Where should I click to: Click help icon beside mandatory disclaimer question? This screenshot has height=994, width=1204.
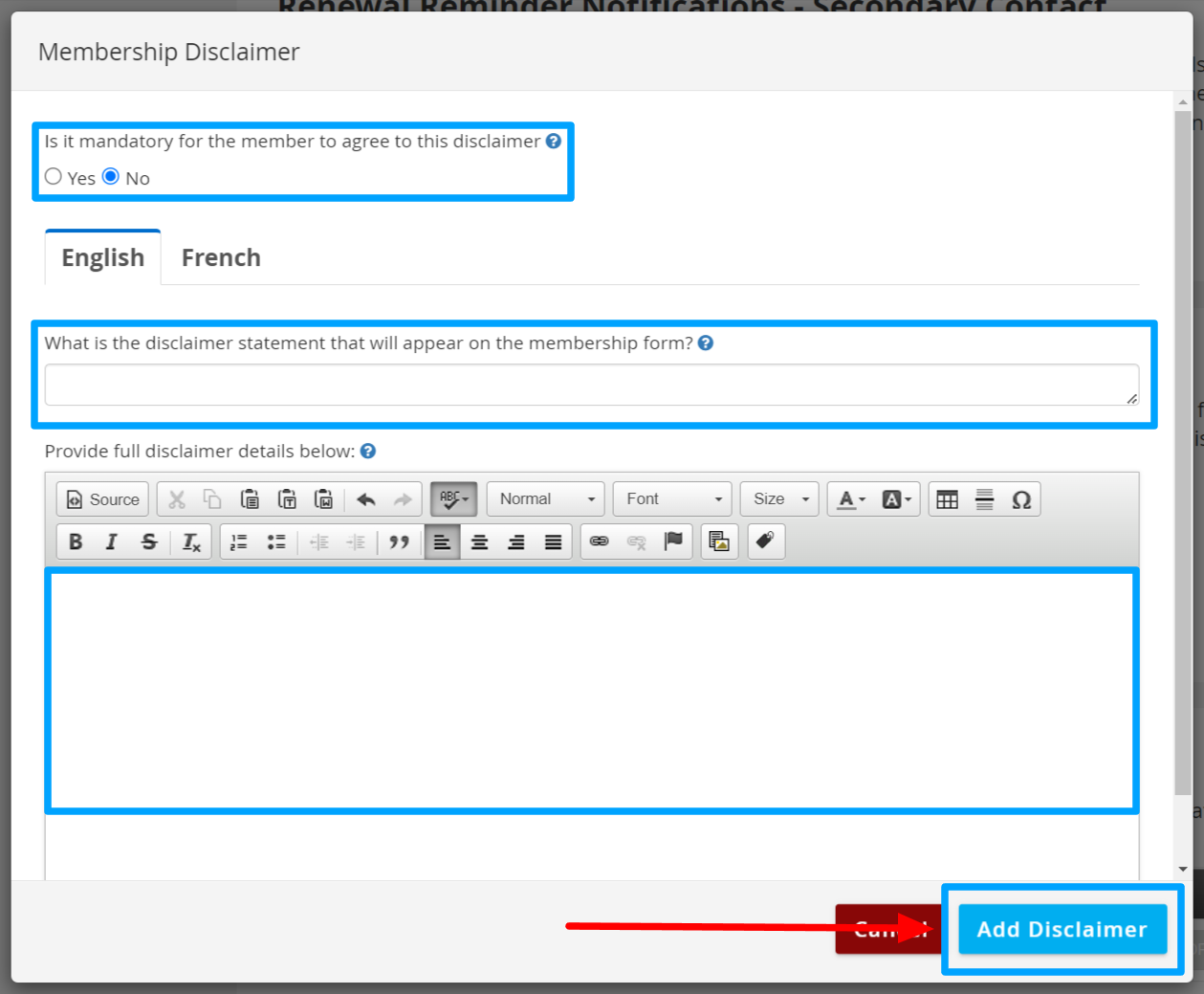tap(554, 141)
